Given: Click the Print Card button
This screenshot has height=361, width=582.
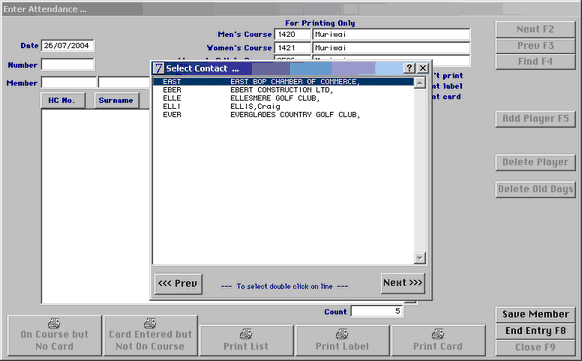Looking at the screenshot, I should click(x=438, y=340).
